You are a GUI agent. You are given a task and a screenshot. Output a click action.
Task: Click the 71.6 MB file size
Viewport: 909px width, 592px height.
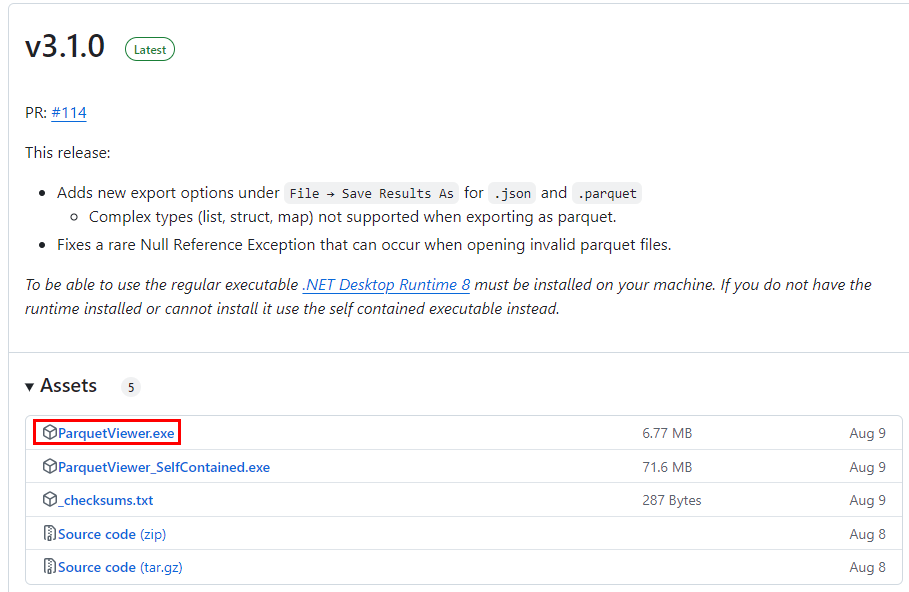click(667, 467)
